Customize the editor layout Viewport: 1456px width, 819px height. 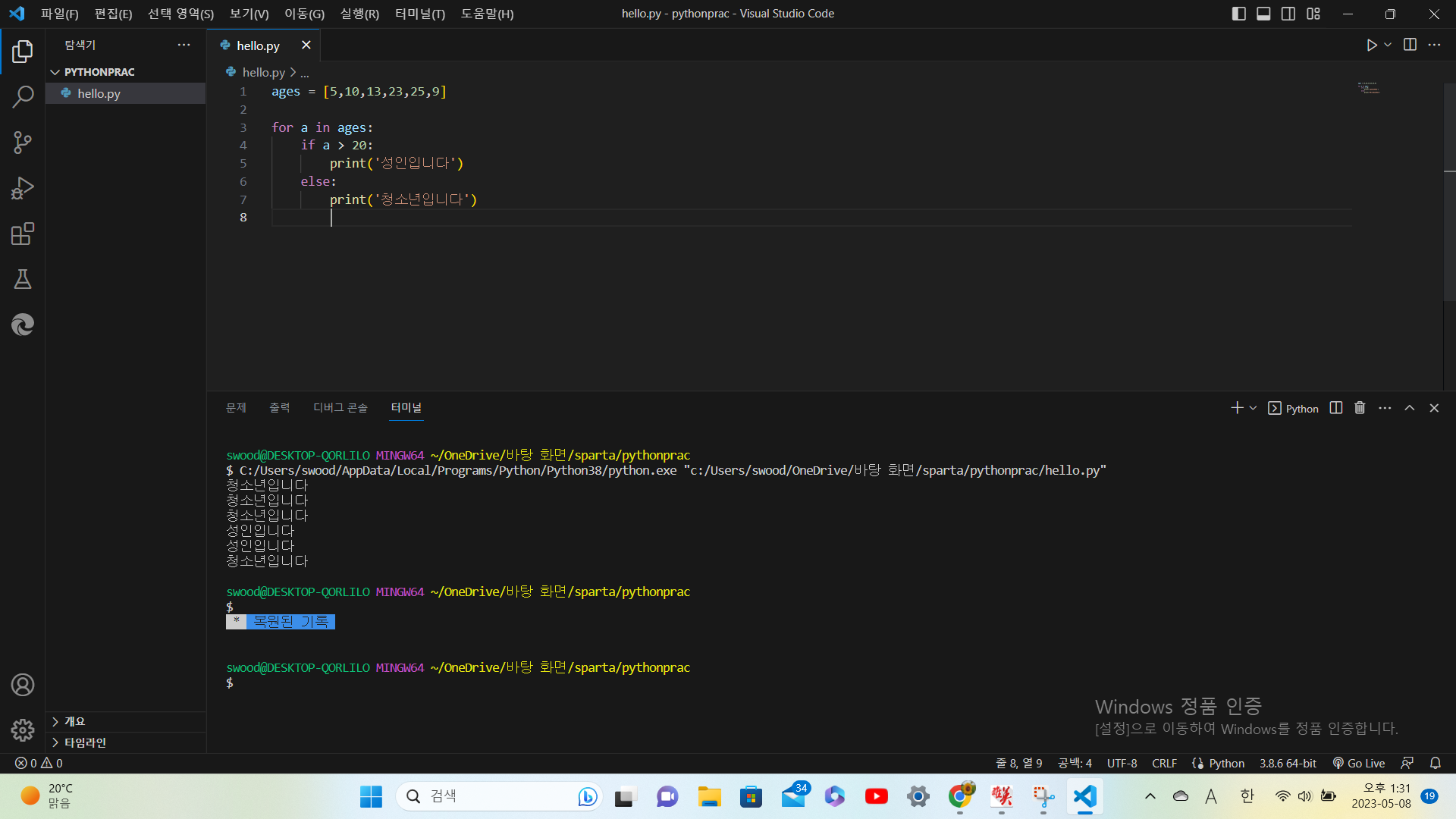tap(1313, 14)
